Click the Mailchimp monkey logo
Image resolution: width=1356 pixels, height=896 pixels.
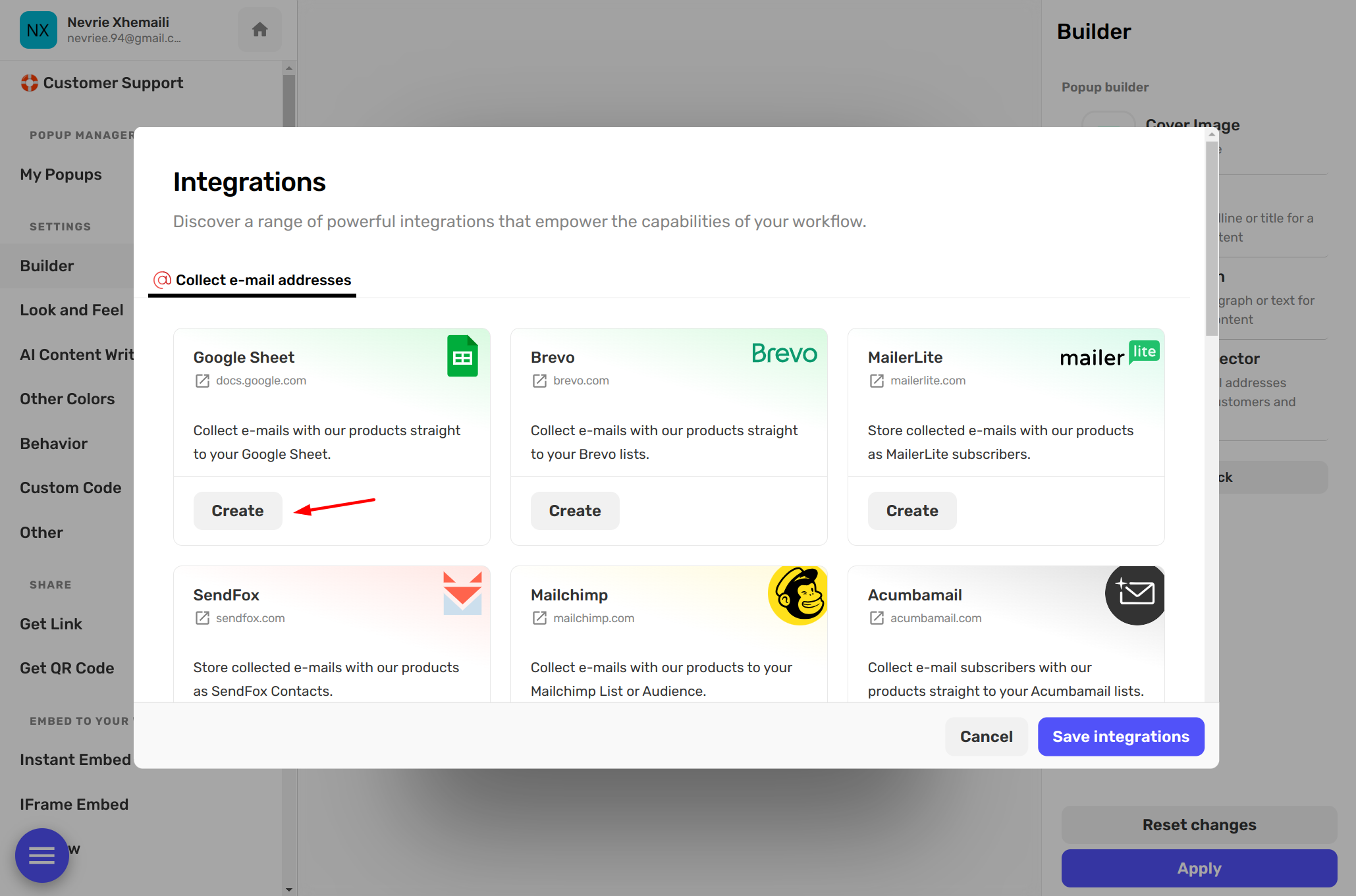pyautogui.click(x=798, y=594)
